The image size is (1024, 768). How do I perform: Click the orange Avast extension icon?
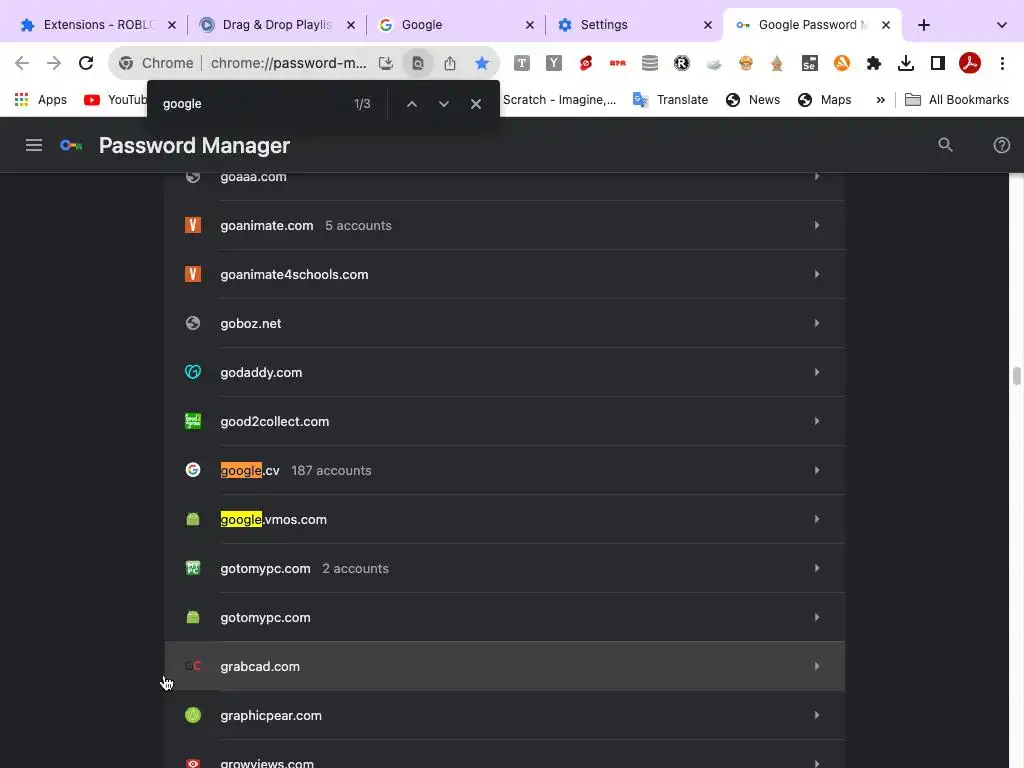(841, 63)
